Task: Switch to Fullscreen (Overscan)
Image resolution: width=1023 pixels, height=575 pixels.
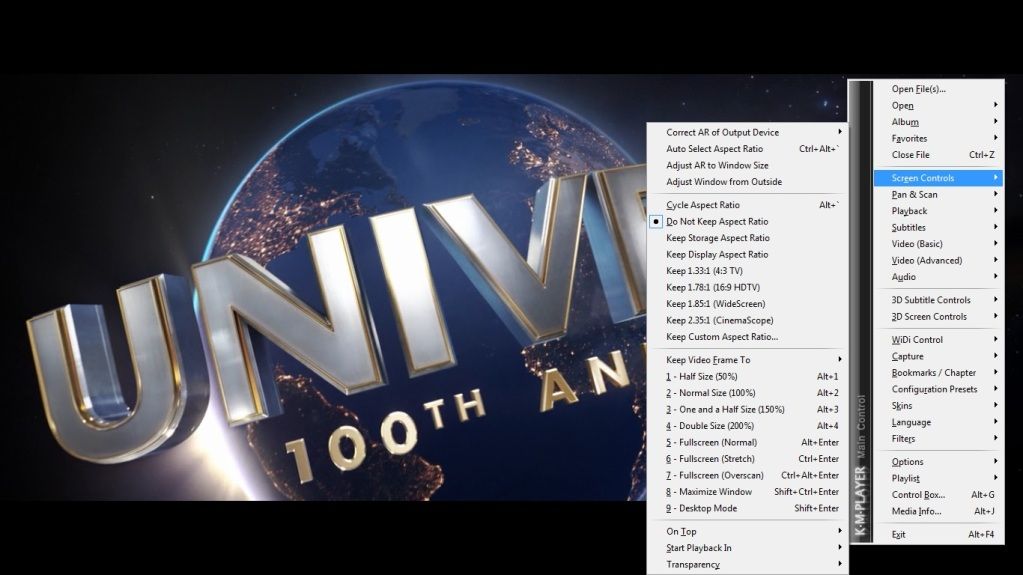Action: [x=747, y=475]
